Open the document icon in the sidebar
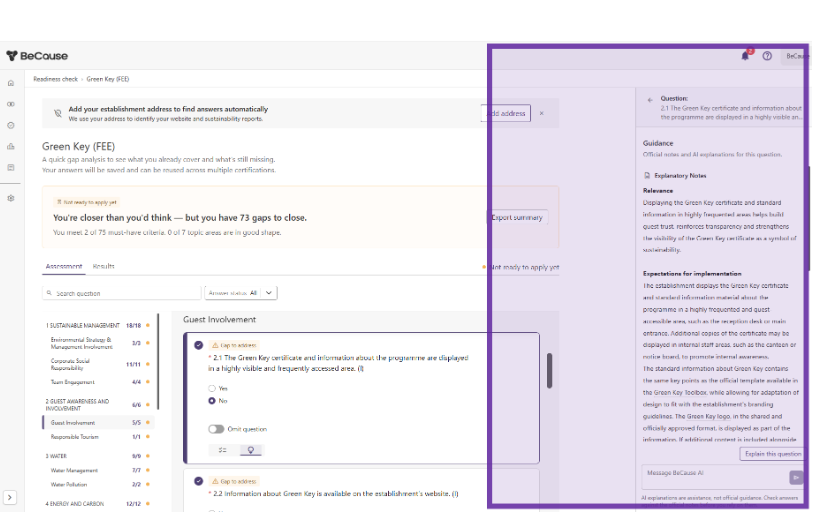 tap(11, 167)
